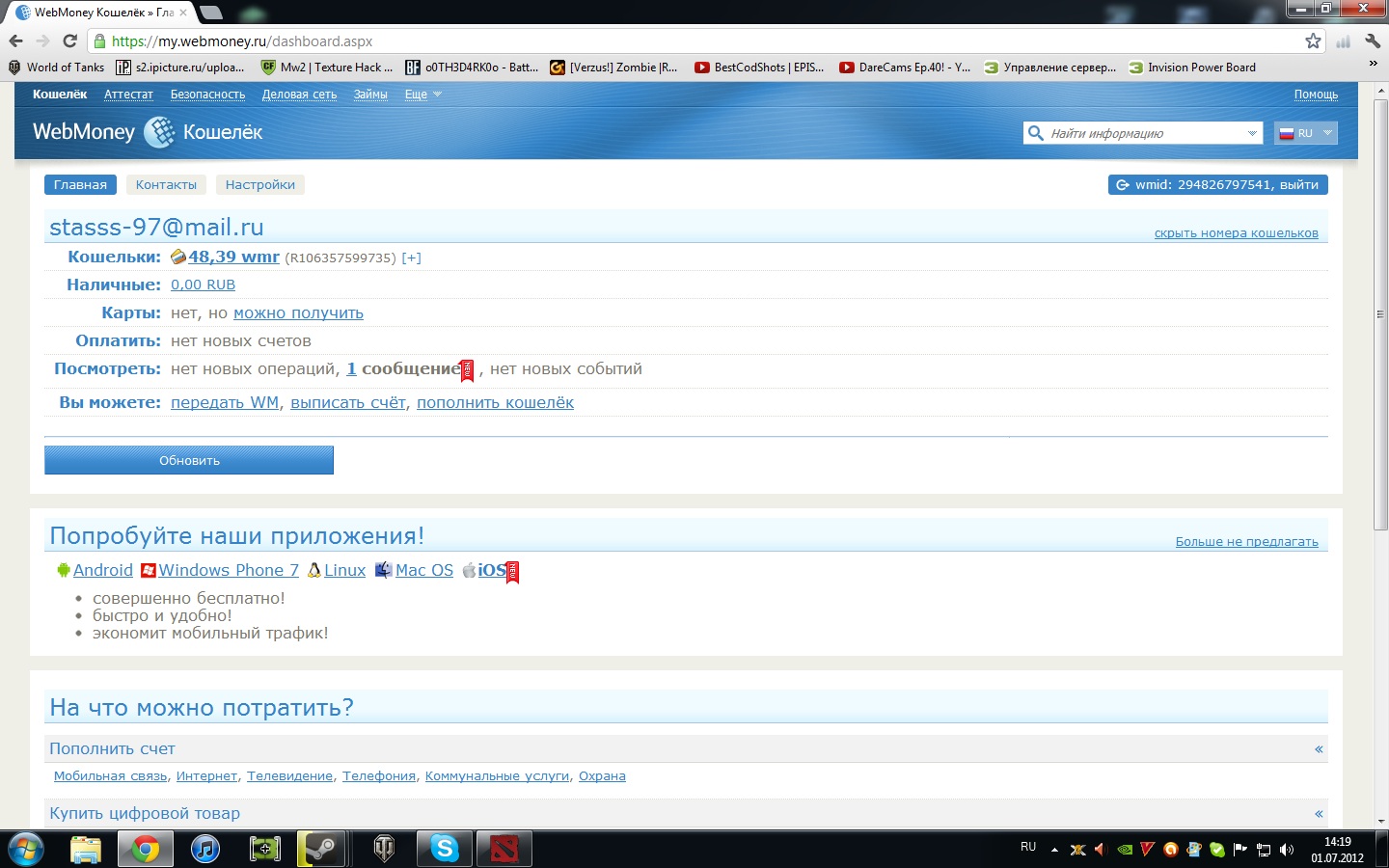Viewport: 1389px width, 868px height.
Task: Open the Еще dropdown menu
Action: tap(422, 95)
